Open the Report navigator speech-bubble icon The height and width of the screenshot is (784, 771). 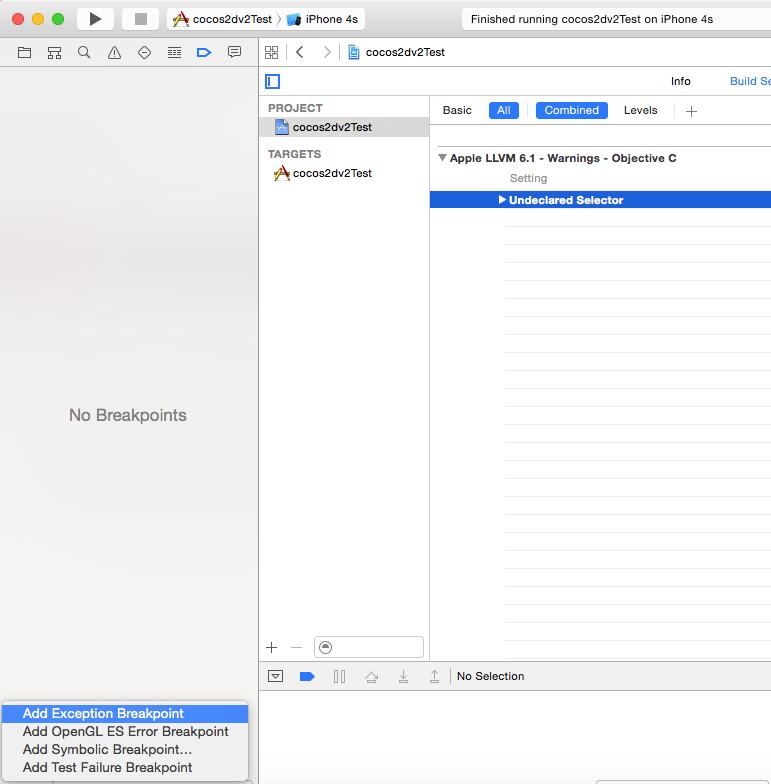[x=234, y=52]
